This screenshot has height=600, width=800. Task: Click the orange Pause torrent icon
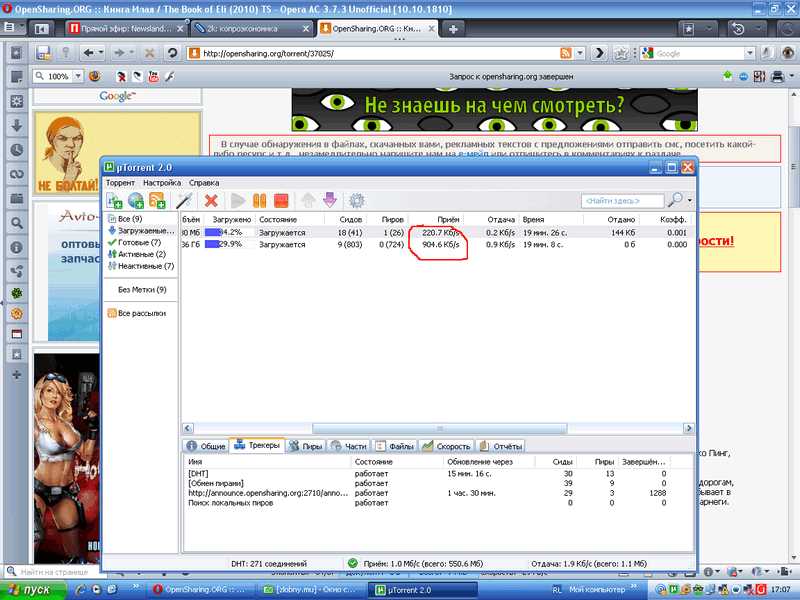[260, 201]
